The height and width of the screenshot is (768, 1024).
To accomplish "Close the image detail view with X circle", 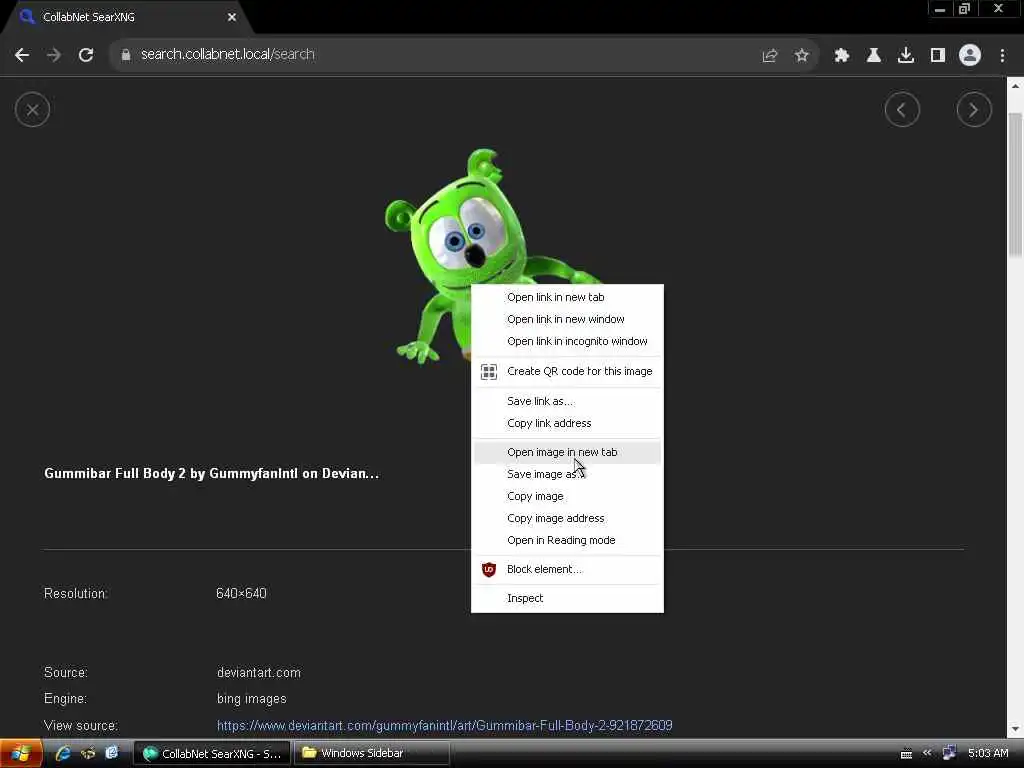I will [32, 110].
